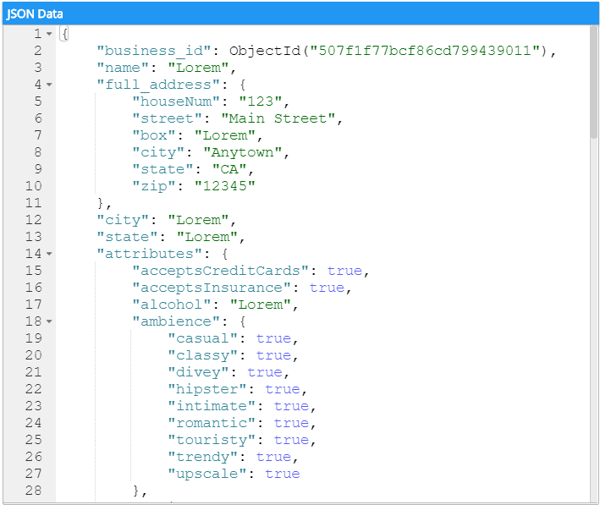Fold the "ambience" object at line 18
The image size is (600, 505).
(x=49, y=322)
